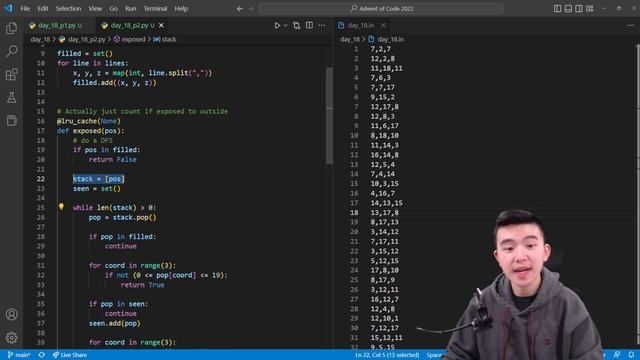The height and width of the screenshot is (360, 640).
Task: Start Live Share from status bar
Action: (70, 355)
